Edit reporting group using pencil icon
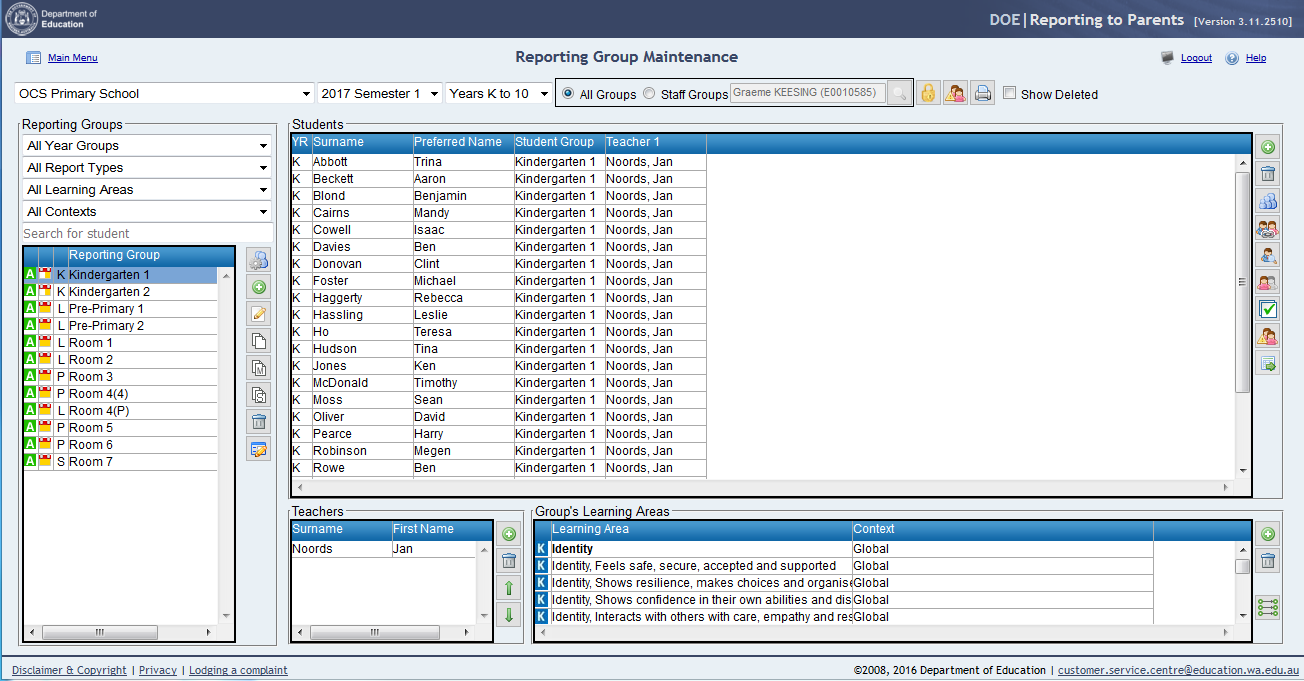This screenshot has width=1304, height=681. (x=259, y=314)
